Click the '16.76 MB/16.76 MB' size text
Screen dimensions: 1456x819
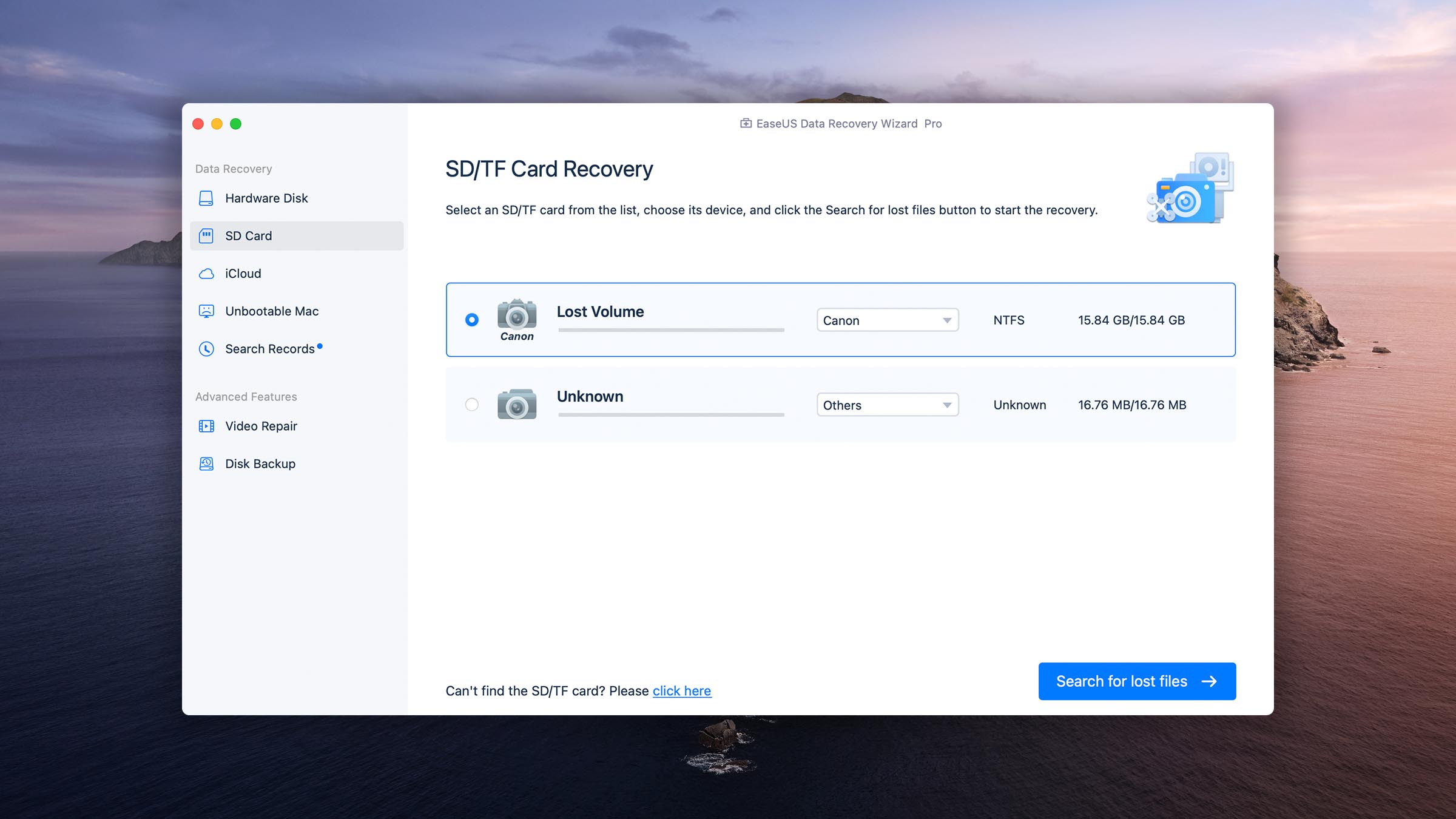pyautogui.click(x=1132, y=405)
